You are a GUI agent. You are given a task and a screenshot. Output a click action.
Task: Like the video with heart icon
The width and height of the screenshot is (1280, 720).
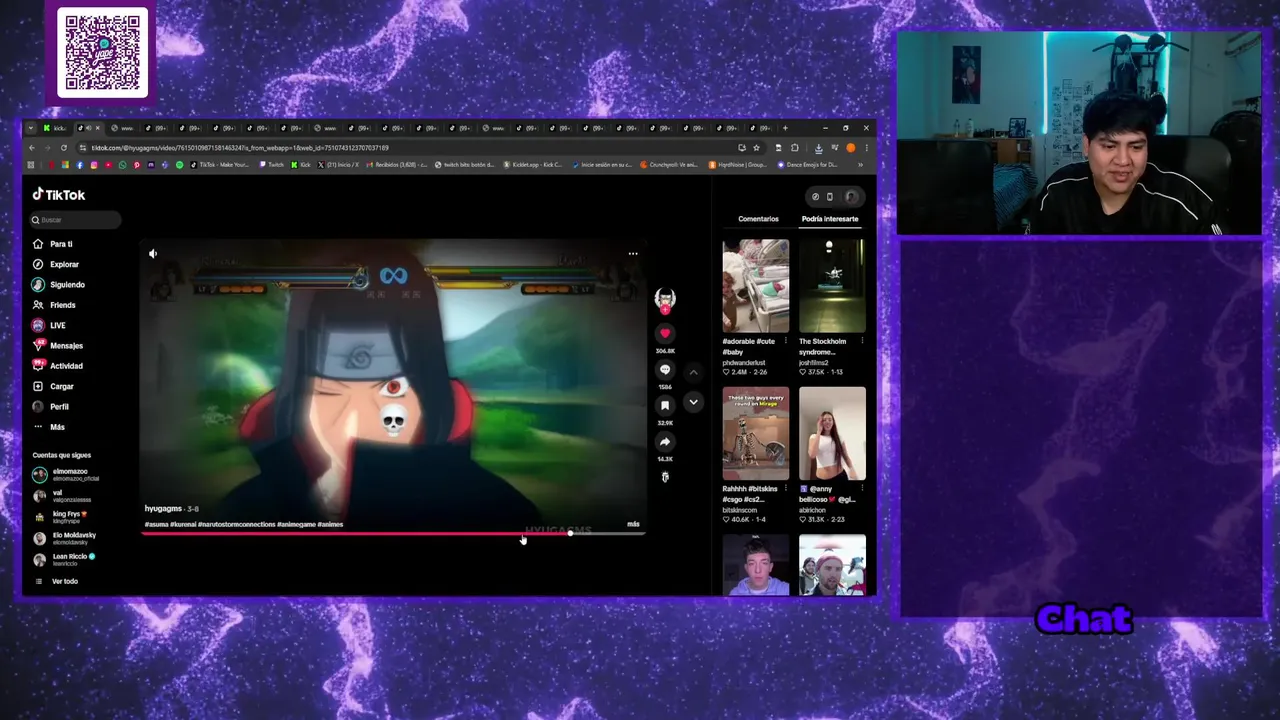point(665,334)
